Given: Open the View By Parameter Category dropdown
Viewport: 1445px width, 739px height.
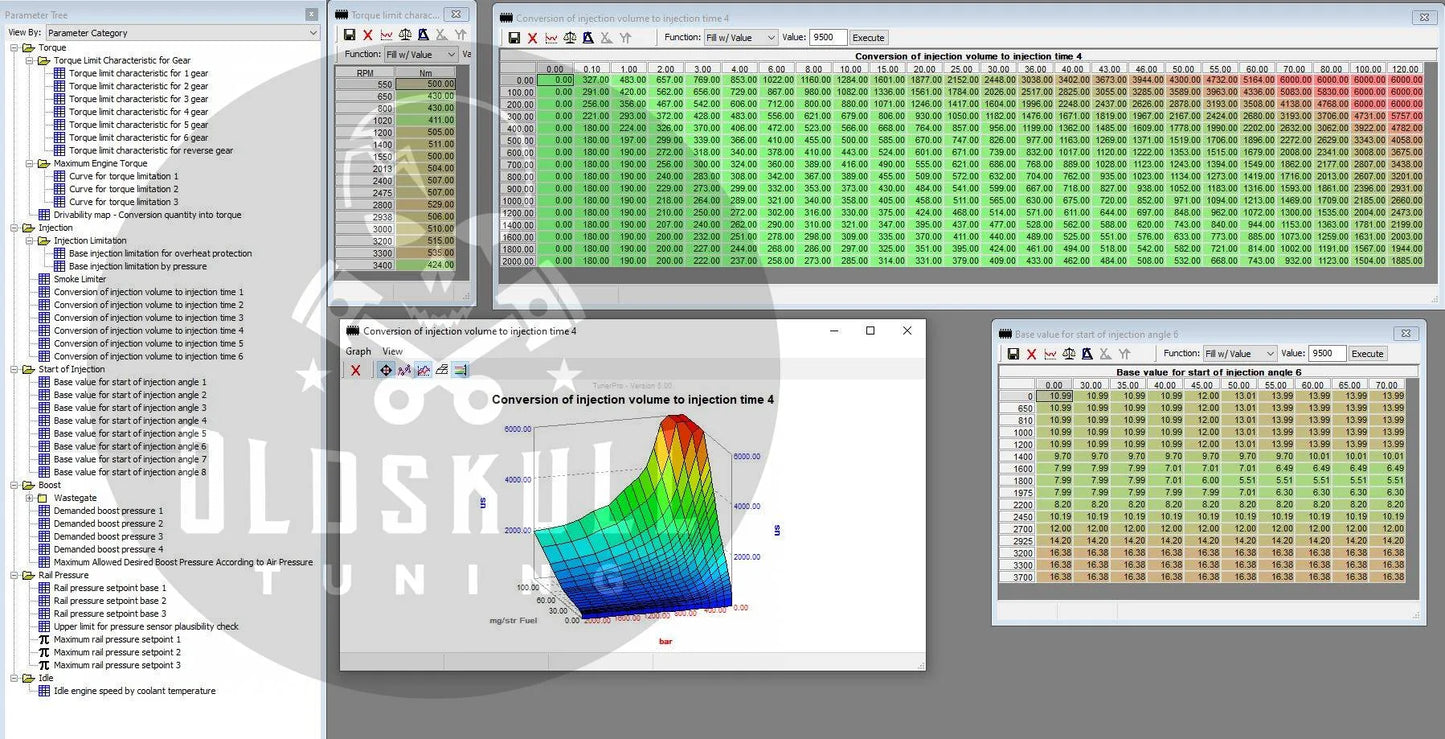Looking at the screenshot, I should click(181, 33).
